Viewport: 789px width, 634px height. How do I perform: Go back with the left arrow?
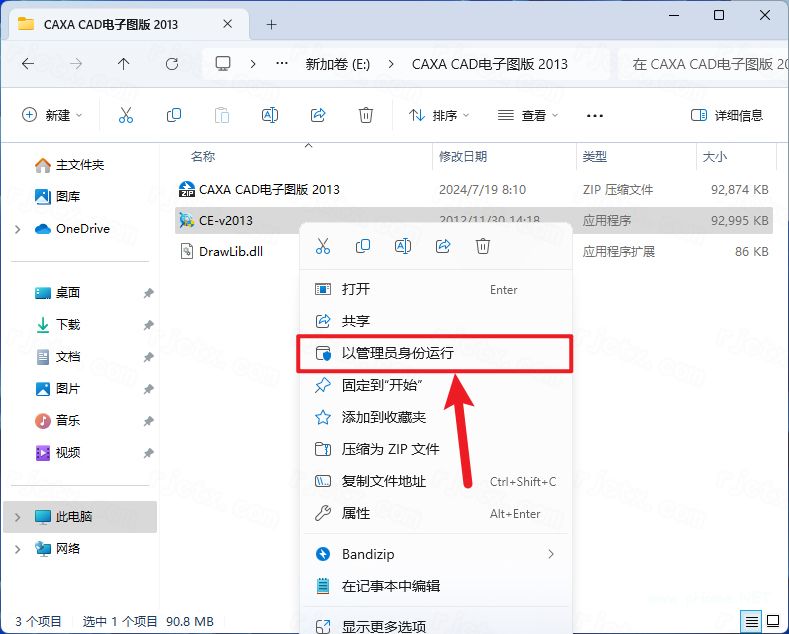(x=28, y=64)
